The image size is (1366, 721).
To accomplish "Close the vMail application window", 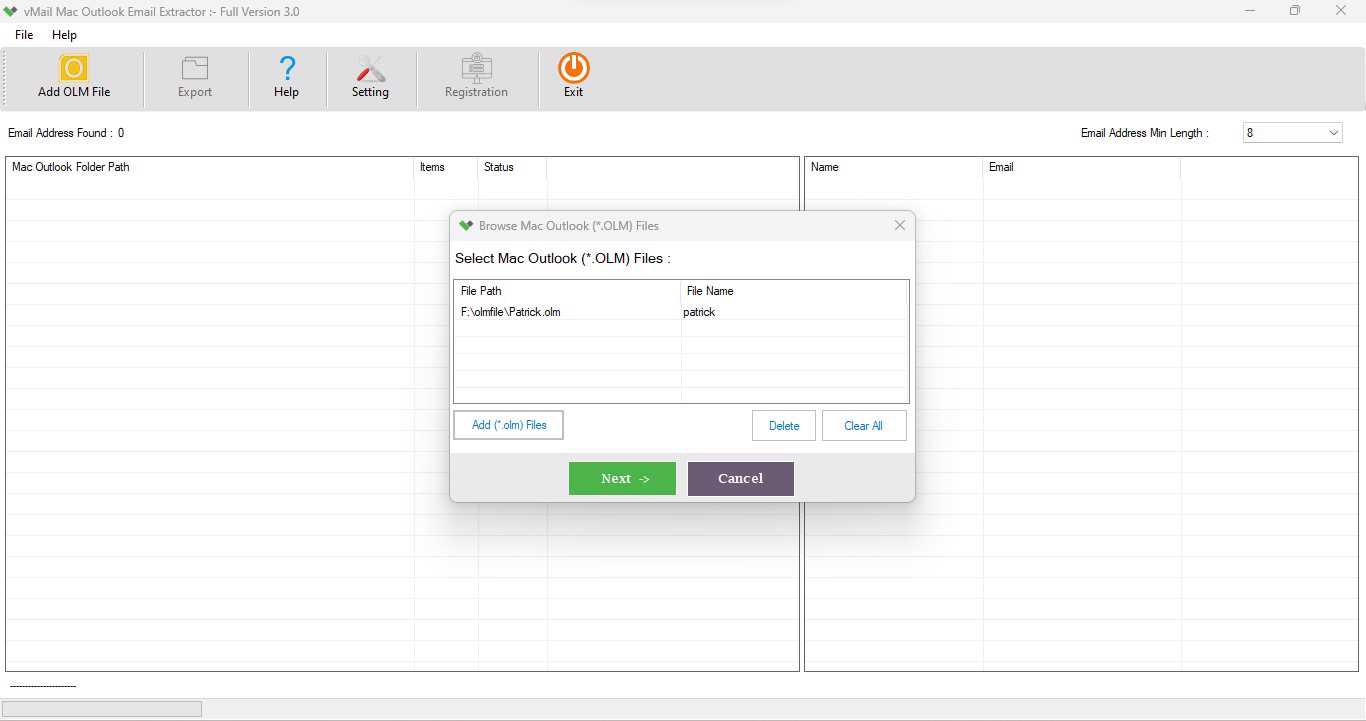I will 1341,11.
